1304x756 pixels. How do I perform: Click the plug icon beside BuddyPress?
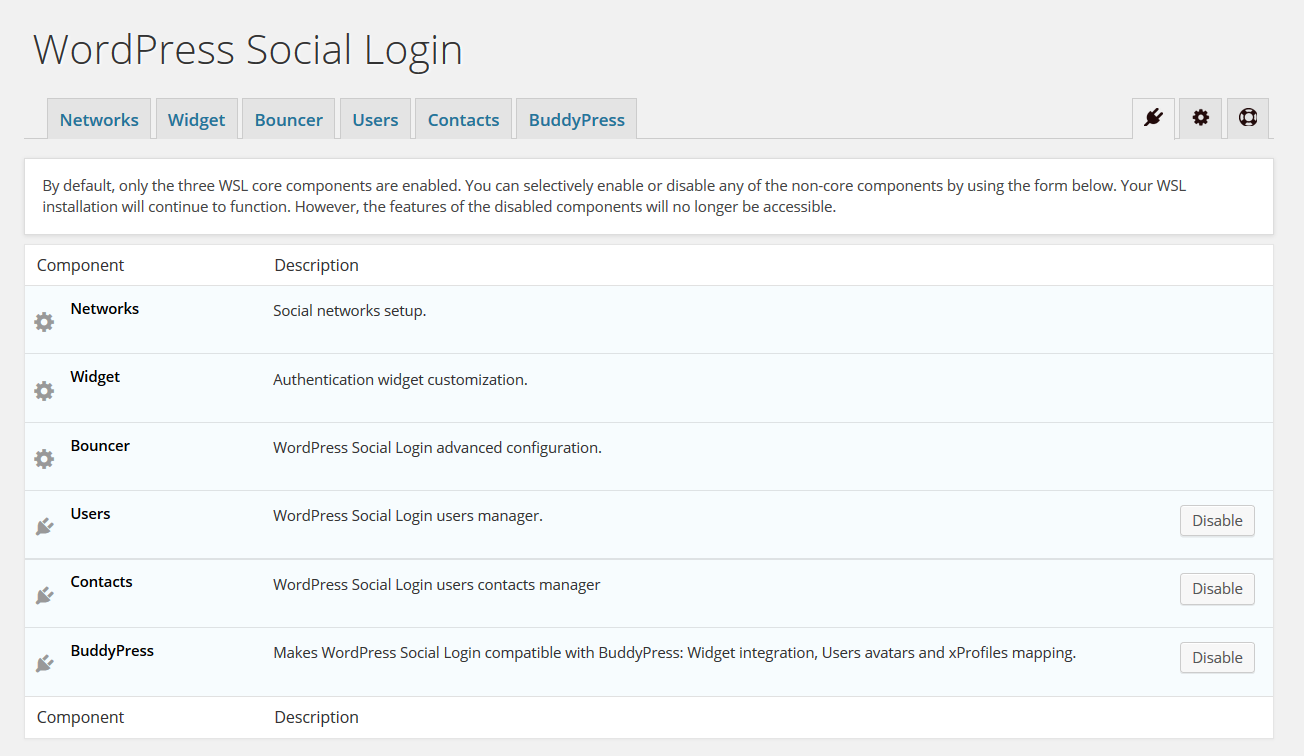point(44,664)
